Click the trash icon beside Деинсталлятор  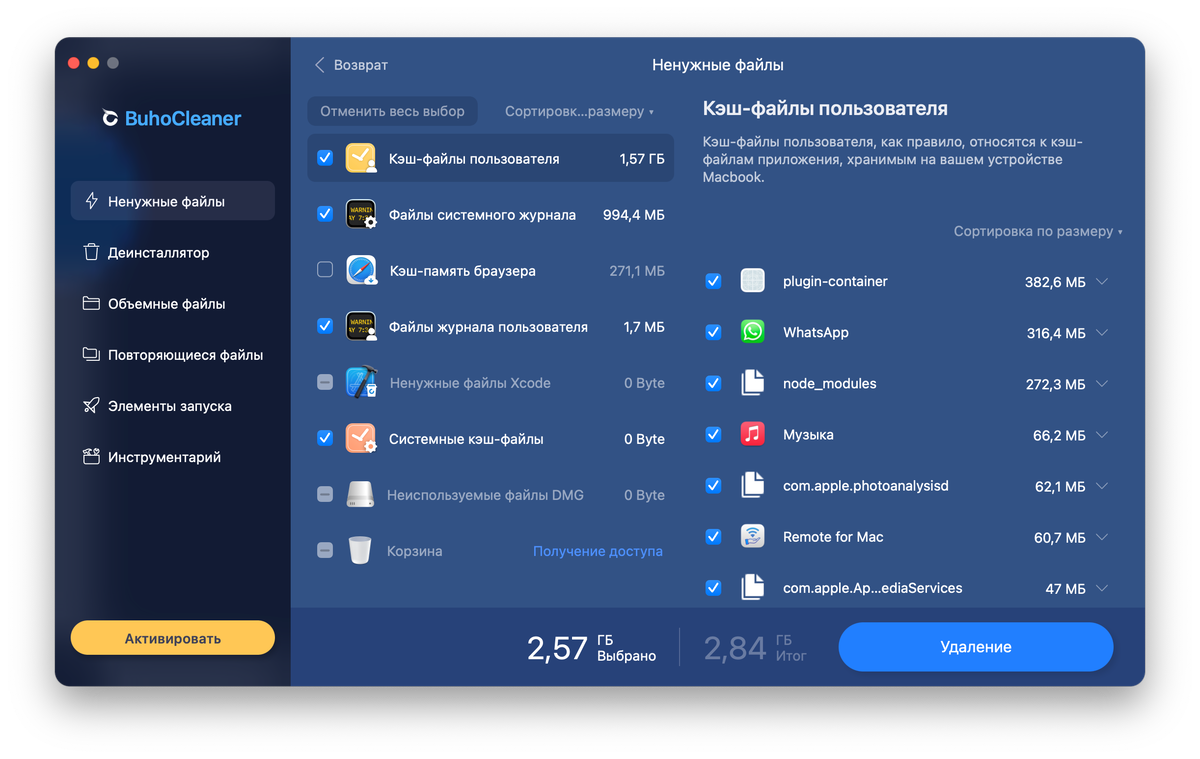[x=91, y=252]
